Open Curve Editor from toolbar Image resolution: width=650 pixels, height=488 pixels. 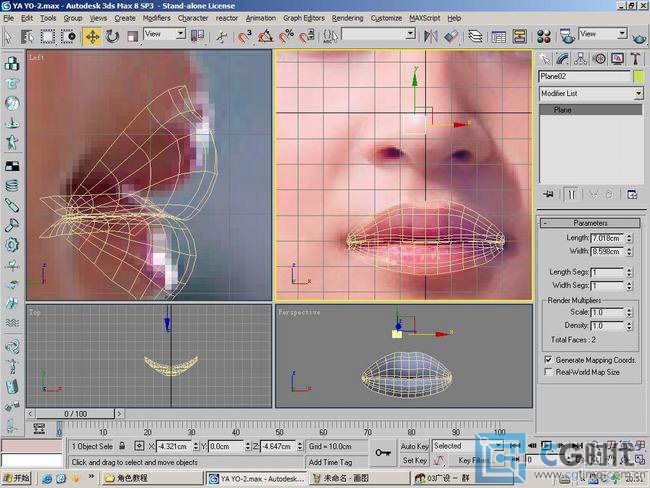pyautogui.click(x=498, y=36)
